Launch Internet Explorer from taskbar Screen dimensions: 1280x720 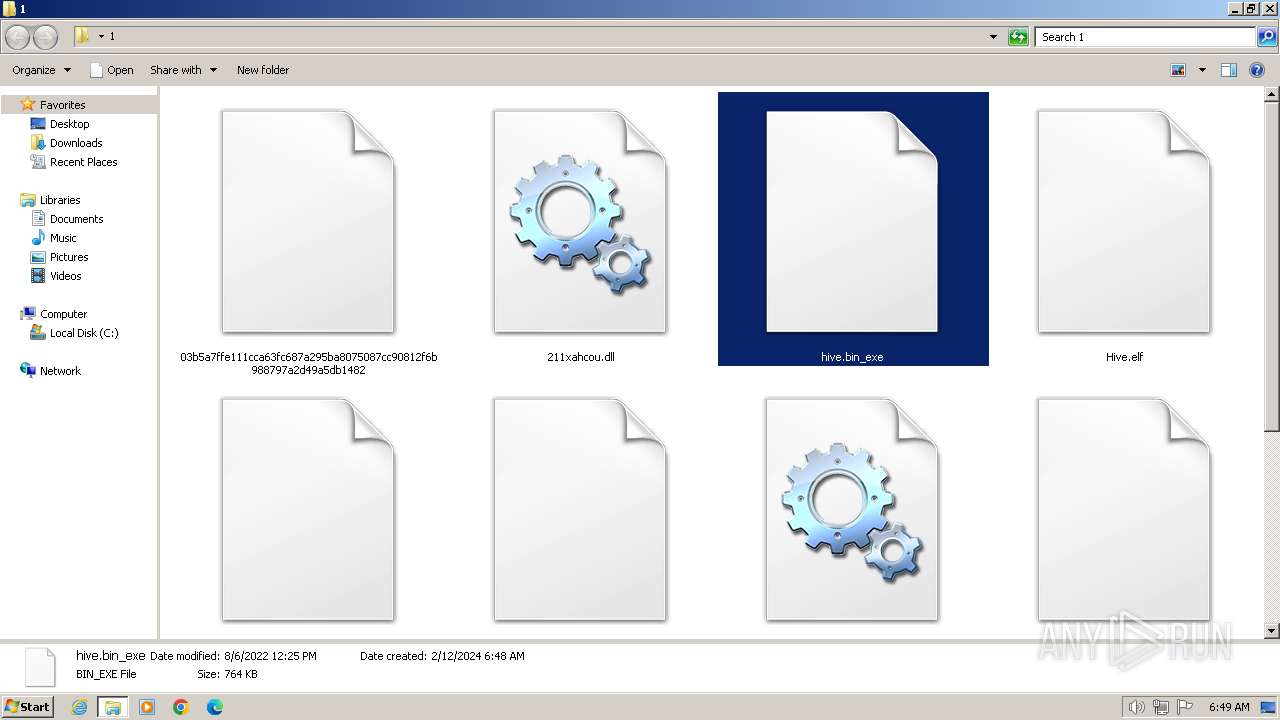pyautogui.click(x=80, y=707)
